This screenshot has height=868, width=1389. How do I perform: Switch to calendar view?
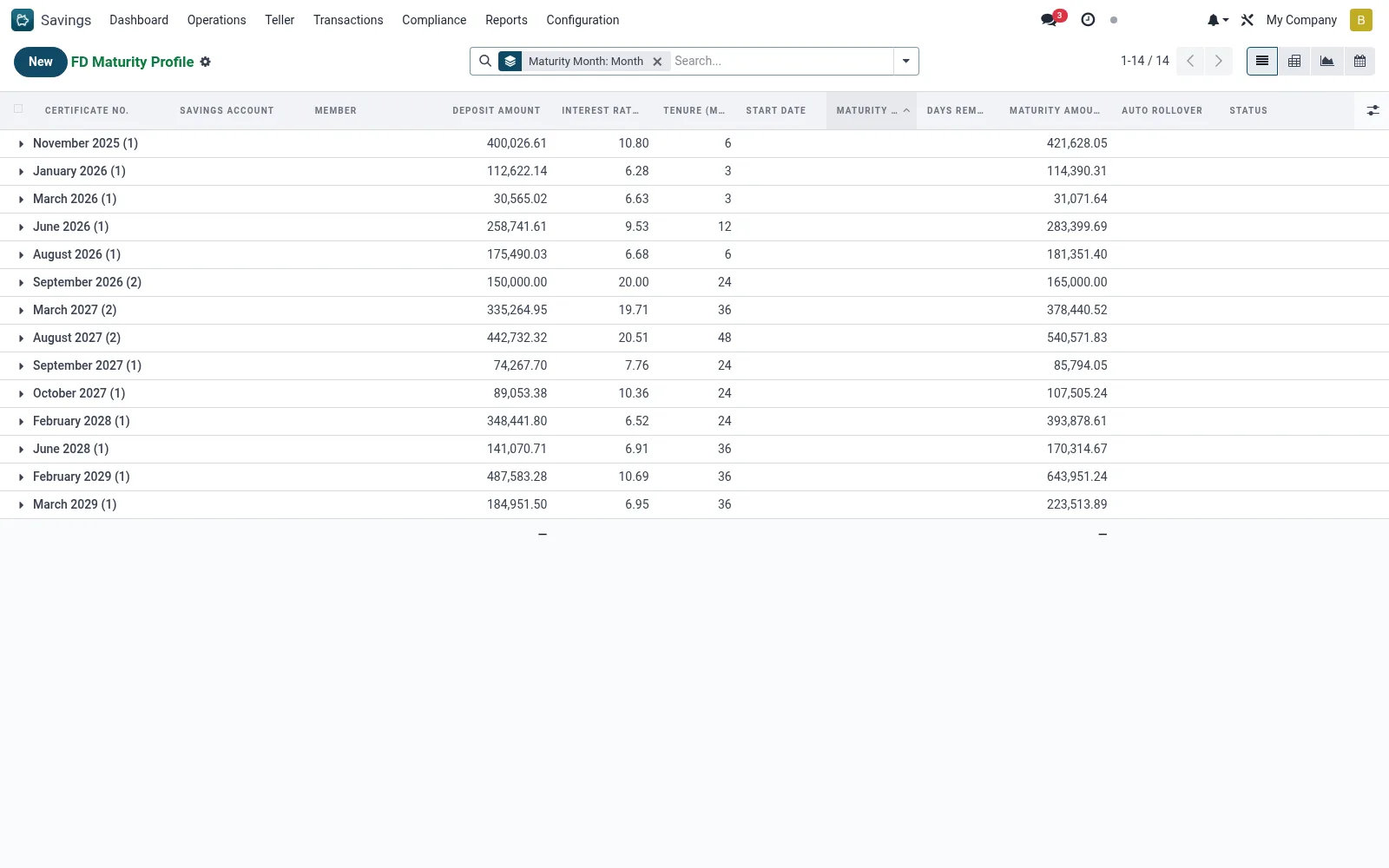pyautogui.click(x=1360, y=61)
